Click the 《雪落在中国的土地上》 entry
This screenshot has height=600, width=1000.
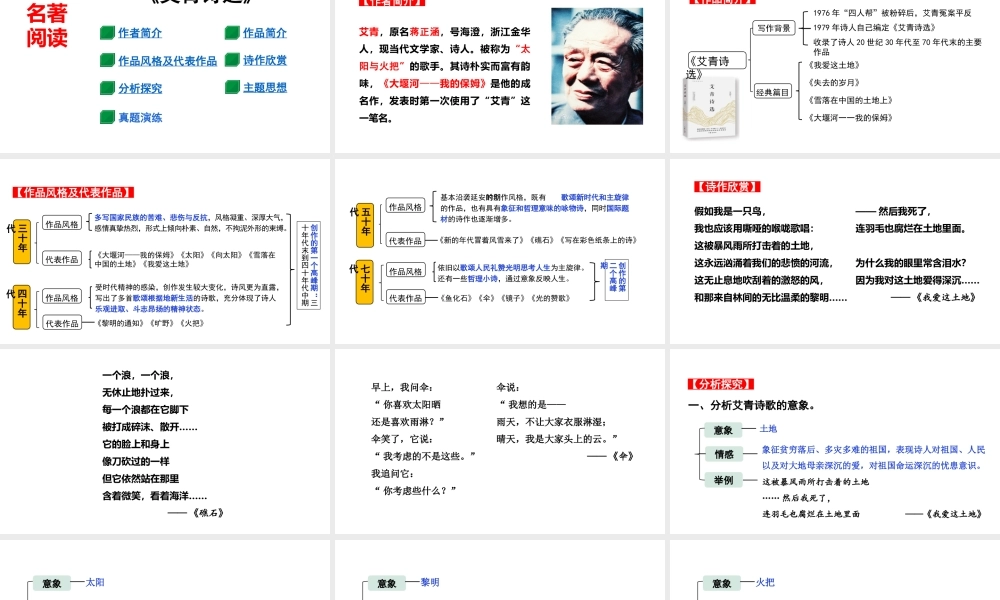tap(850, 100)
